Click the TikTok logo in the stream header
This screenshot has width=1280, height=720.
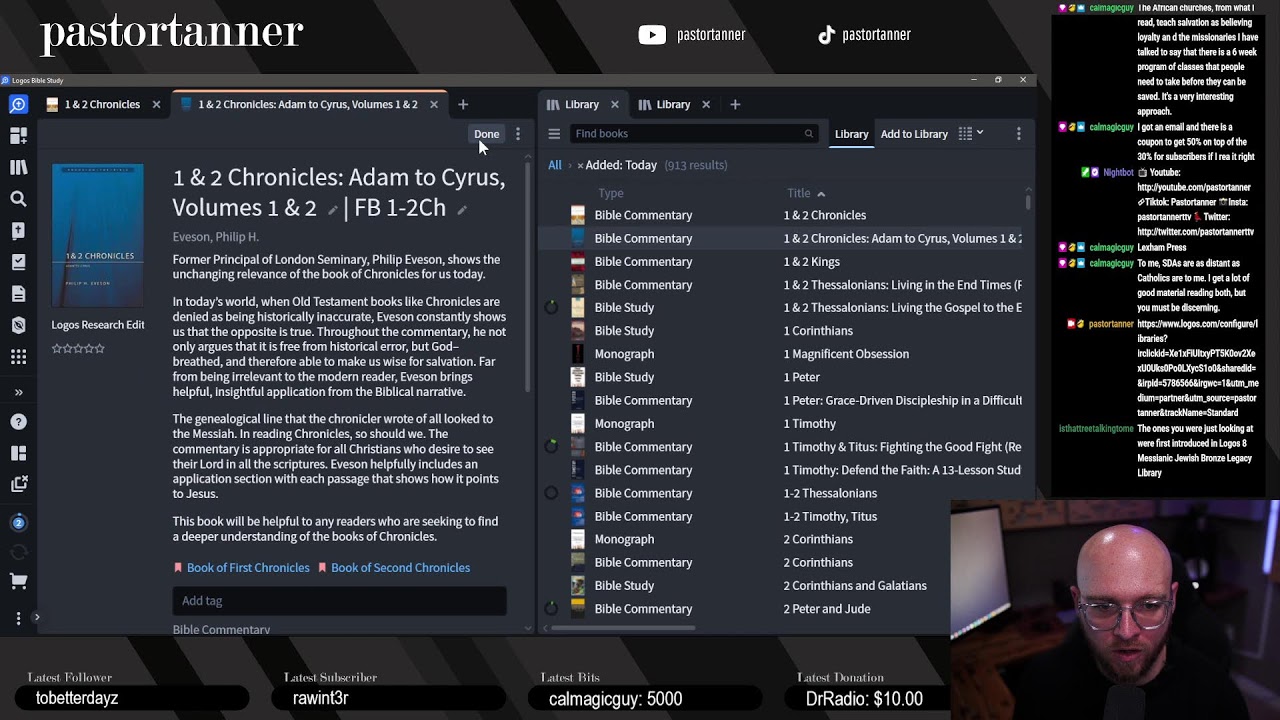(826, 35)
